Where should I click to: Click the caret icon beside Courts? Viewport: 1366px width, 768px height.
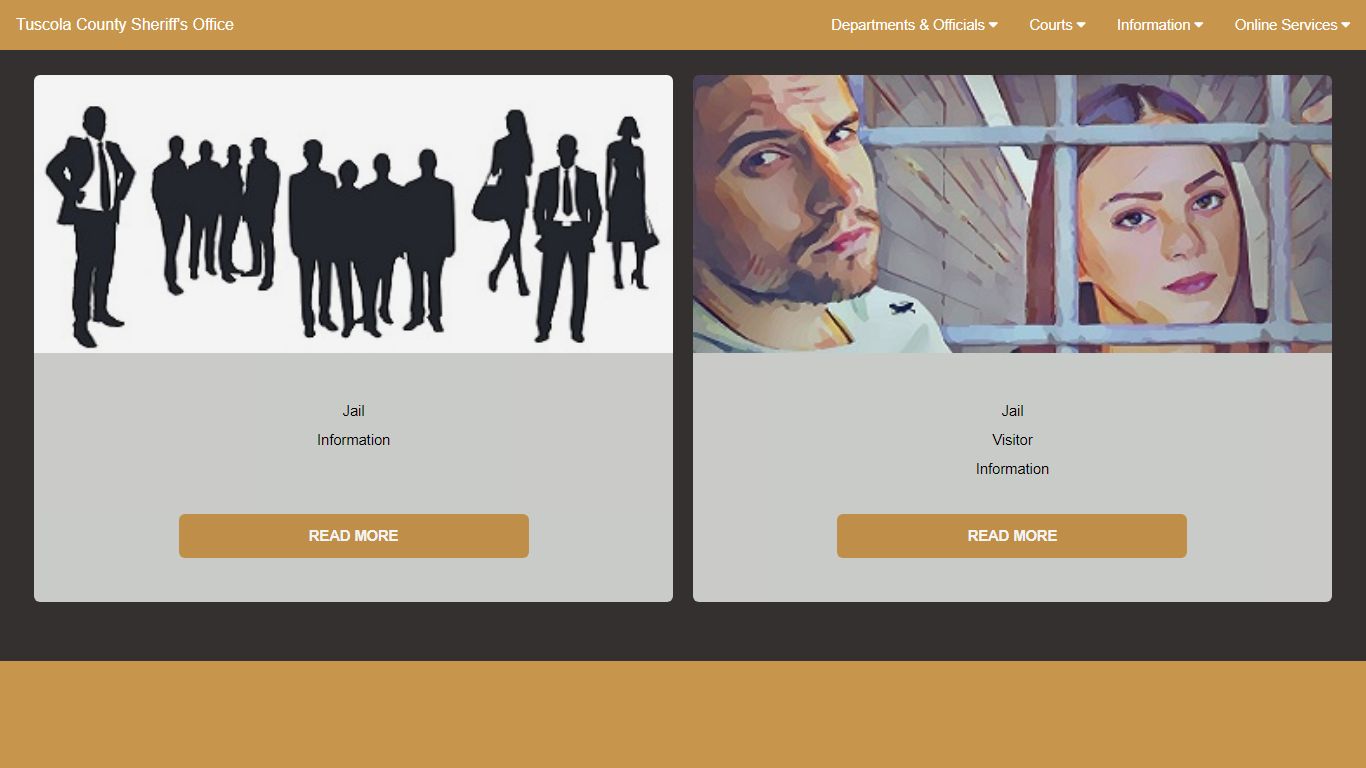click(1081, 25)
